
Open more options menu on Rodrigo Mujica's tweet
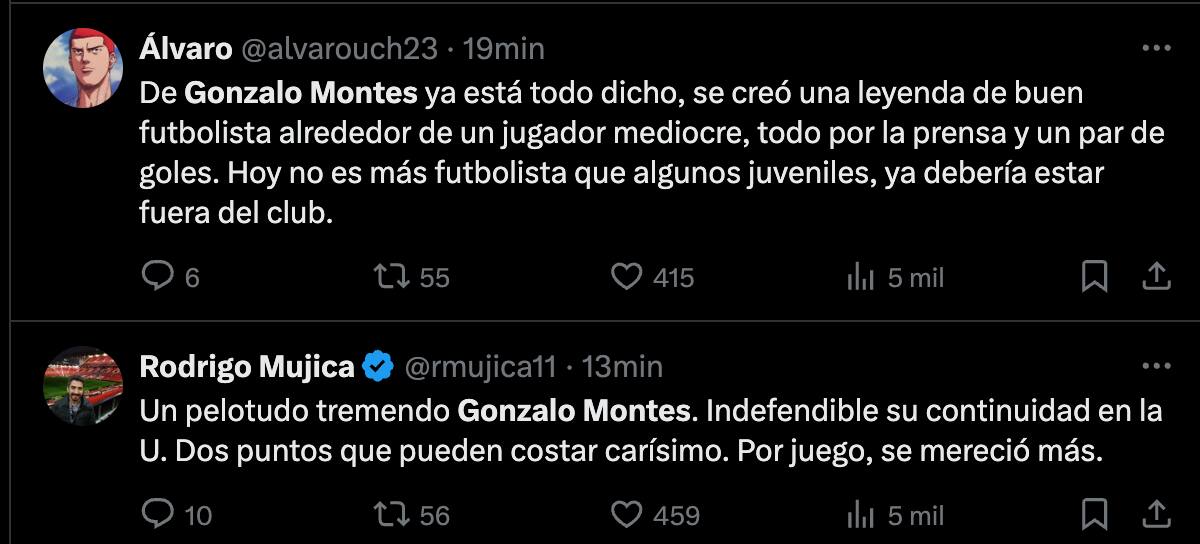[1156, 366]
